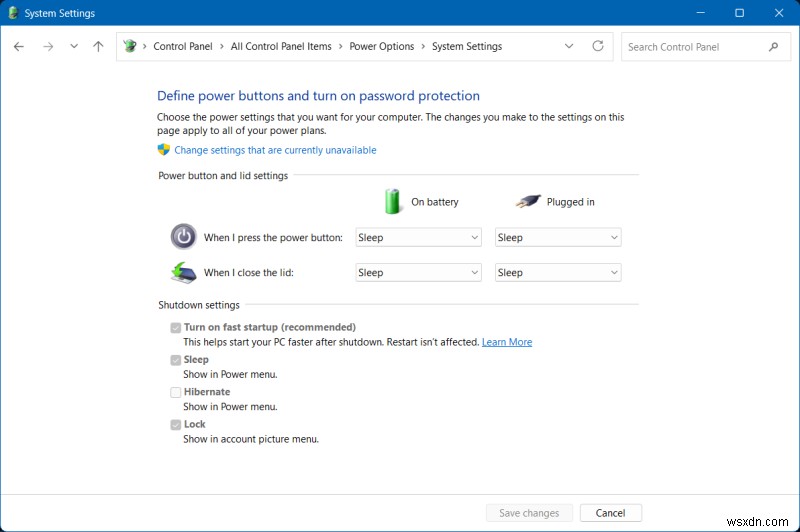This screenshot has height=532, width=800.
Task: Expand chevron after All Control Panel Items
Action: click(x=340, y=46)
